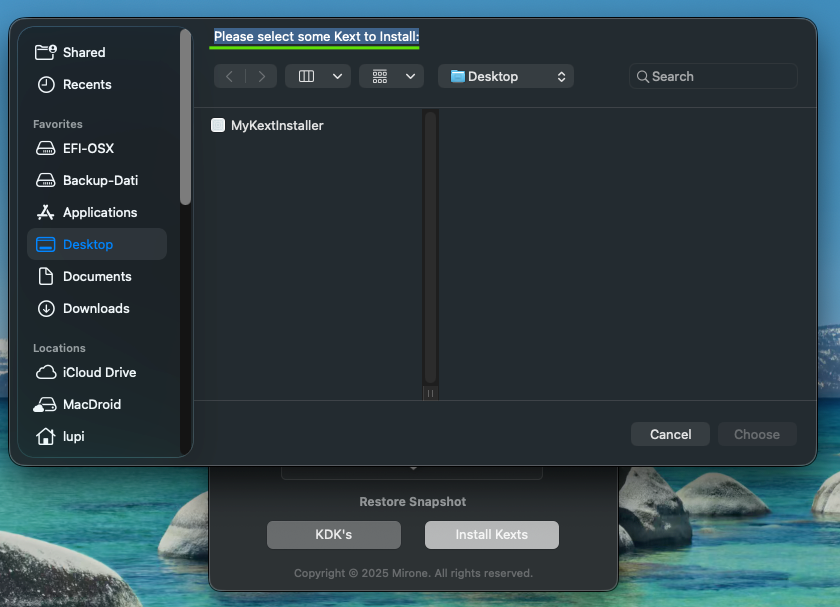
Task: Click the column resize handle
Action: [430, 393]
